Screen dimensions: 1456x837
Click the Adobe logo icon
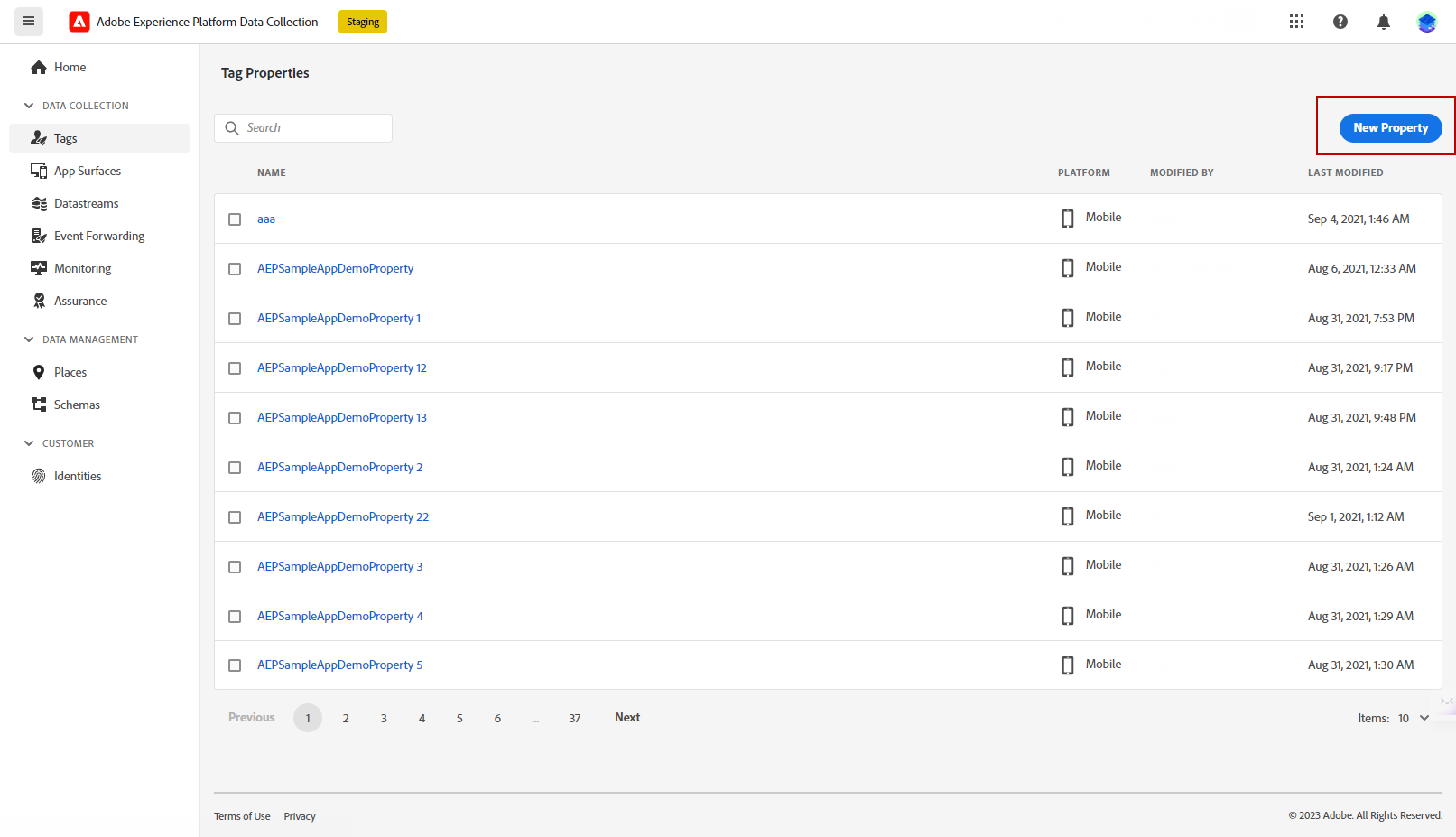tap(79, 22)
